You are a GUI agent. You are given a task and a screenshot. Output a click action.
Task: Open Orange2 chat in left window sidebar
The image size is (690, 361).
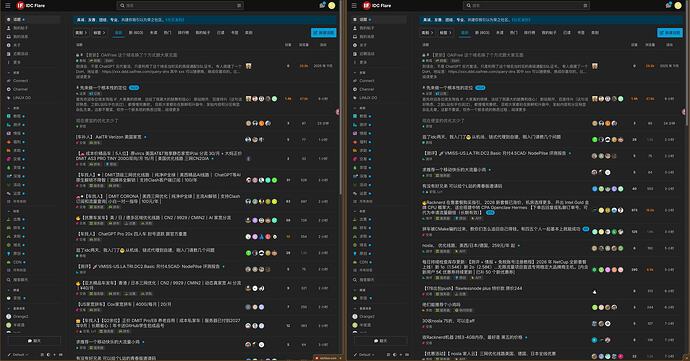(x=18, y=317)
